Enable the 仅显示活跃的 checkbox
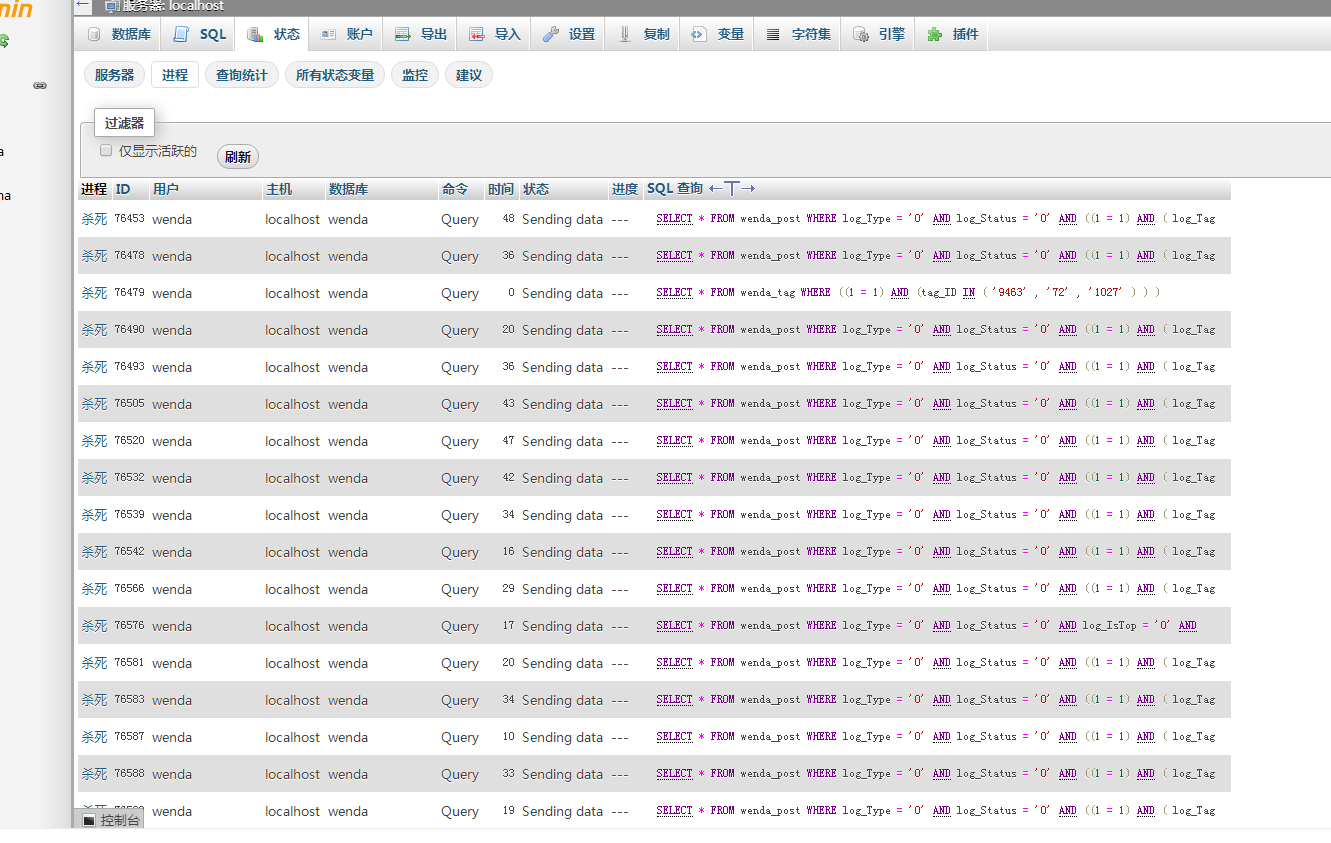This screenshot has width=1331, height=843. click(x=106, y=150)
